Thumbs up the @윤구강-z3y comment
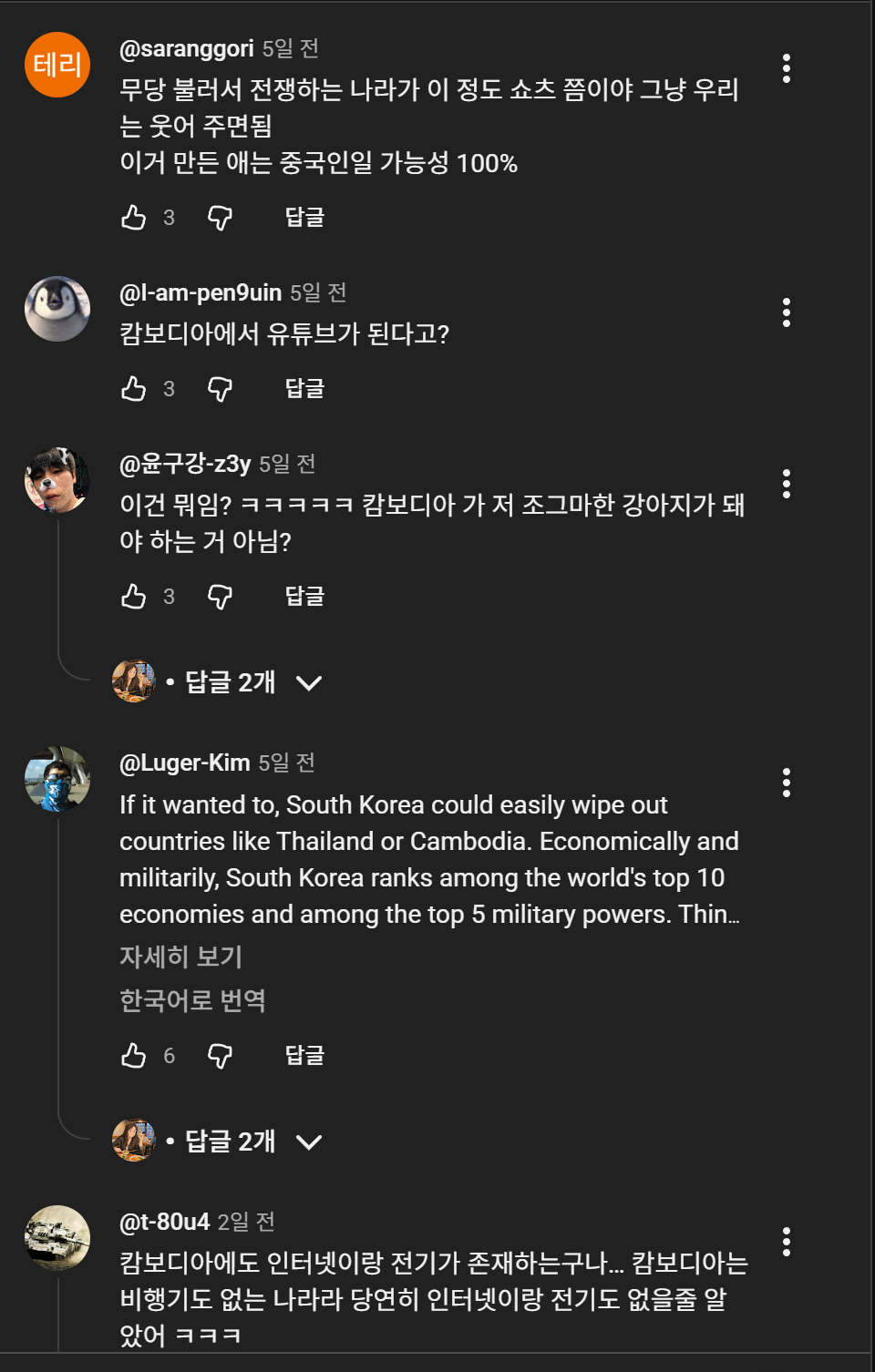The width and height of the screenshot is (875, 1372). pos(134,597)
